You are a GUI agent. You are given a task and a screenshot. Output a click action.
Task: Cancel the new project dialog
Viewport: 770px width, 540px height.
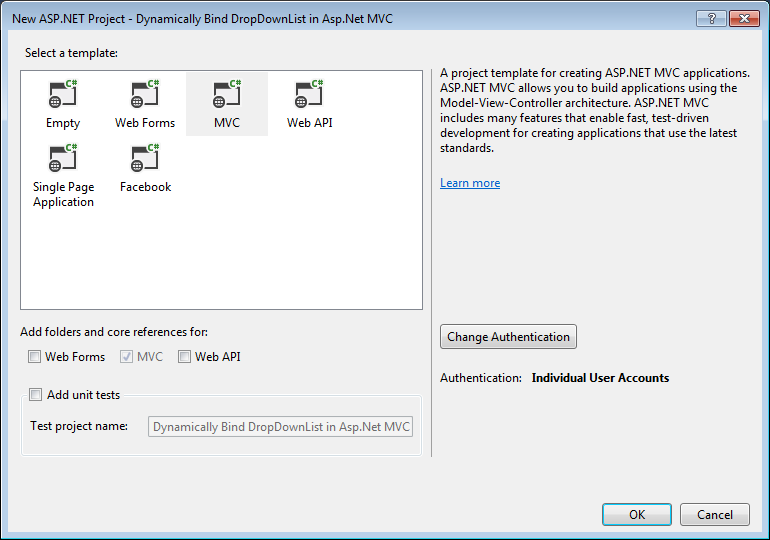click(x=715, y=514)
